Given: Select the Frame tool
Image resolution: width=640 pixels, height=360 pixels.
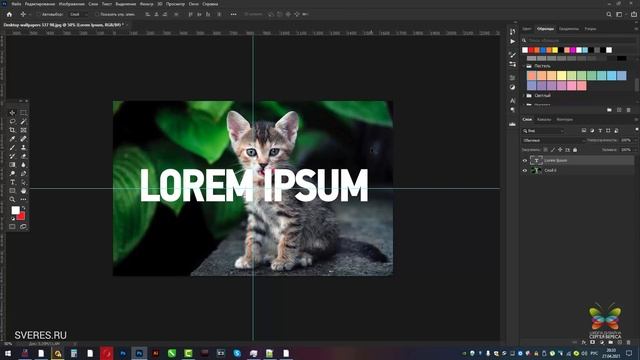Looking at the screenshot, I should click(x=23, y=130).
